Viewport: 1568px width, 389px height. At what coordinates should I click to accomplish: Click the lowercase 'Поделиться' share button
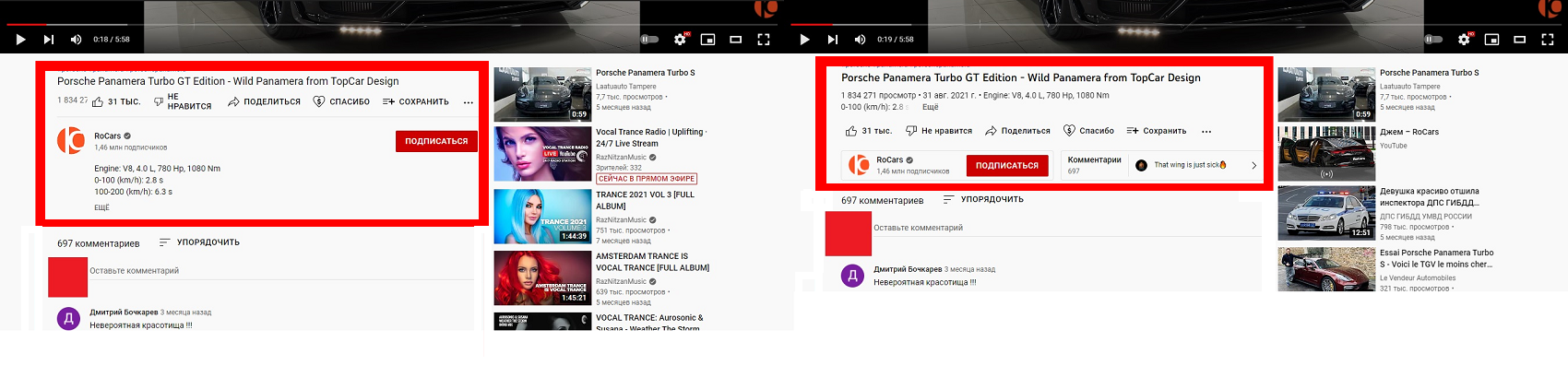(1017, 131)
